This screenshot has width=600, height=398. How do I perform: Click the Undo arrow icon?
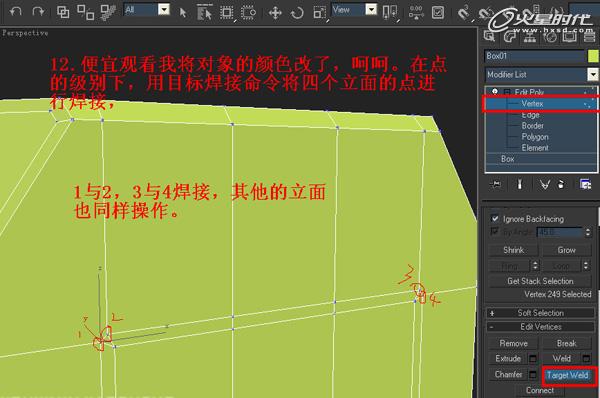click(16, 11)
